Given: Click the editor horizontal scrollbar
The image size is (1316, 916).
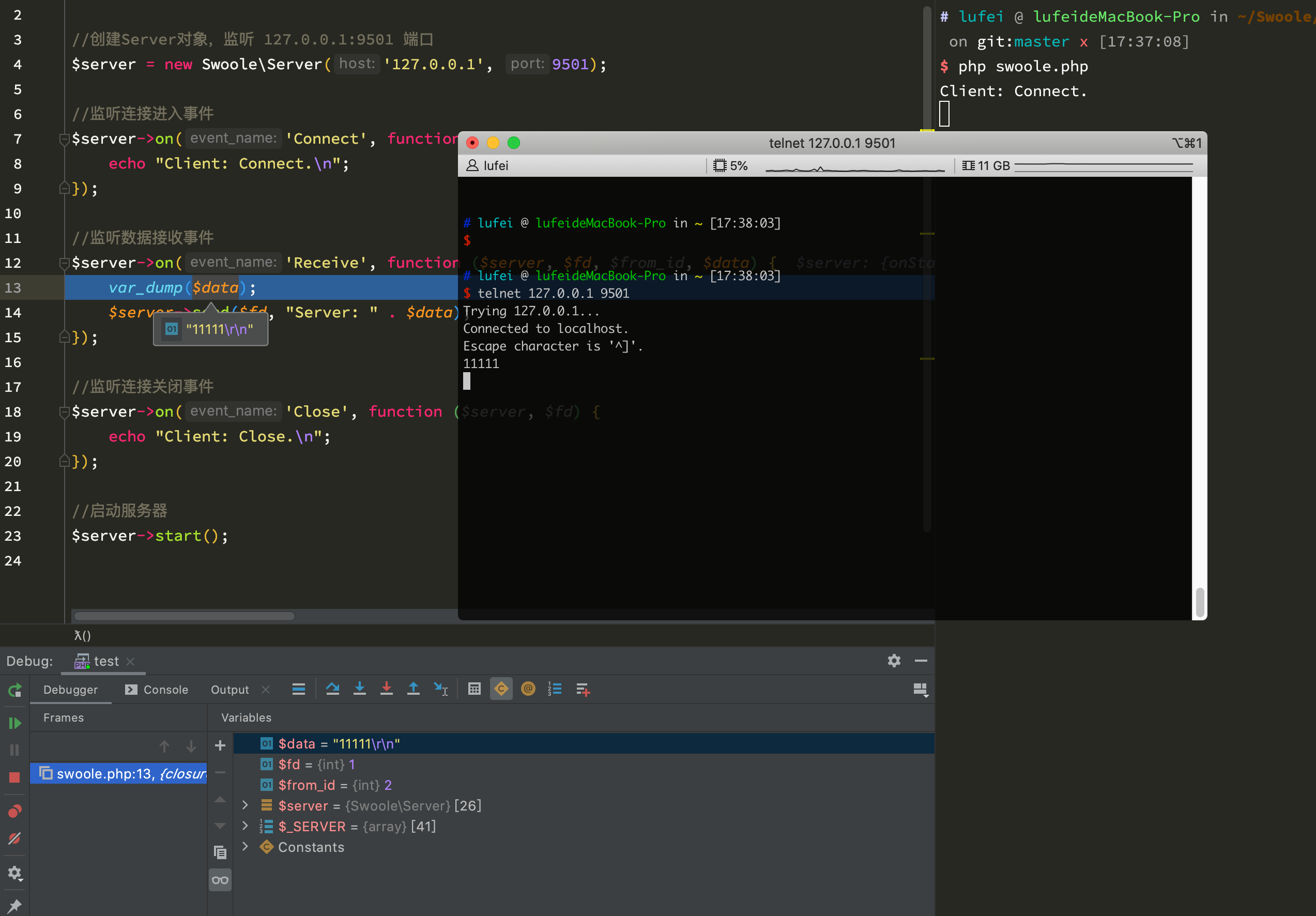Looking at the screenshot, I should click(x=184, y=616).
